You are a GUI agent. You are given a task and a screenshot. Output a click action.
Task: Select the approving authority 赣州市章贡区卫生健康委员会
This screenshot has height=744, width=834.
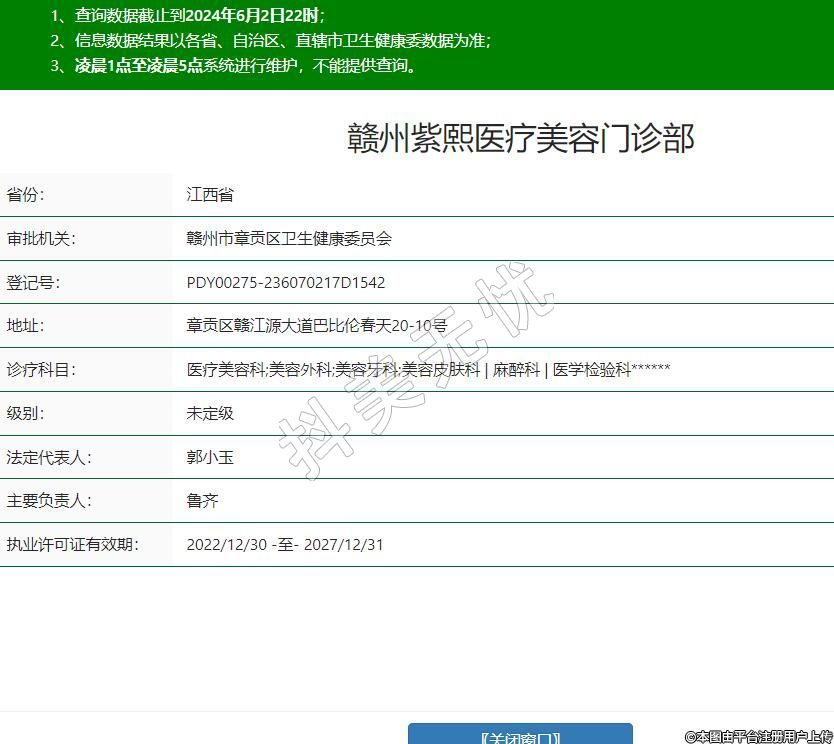coord(289,239)
